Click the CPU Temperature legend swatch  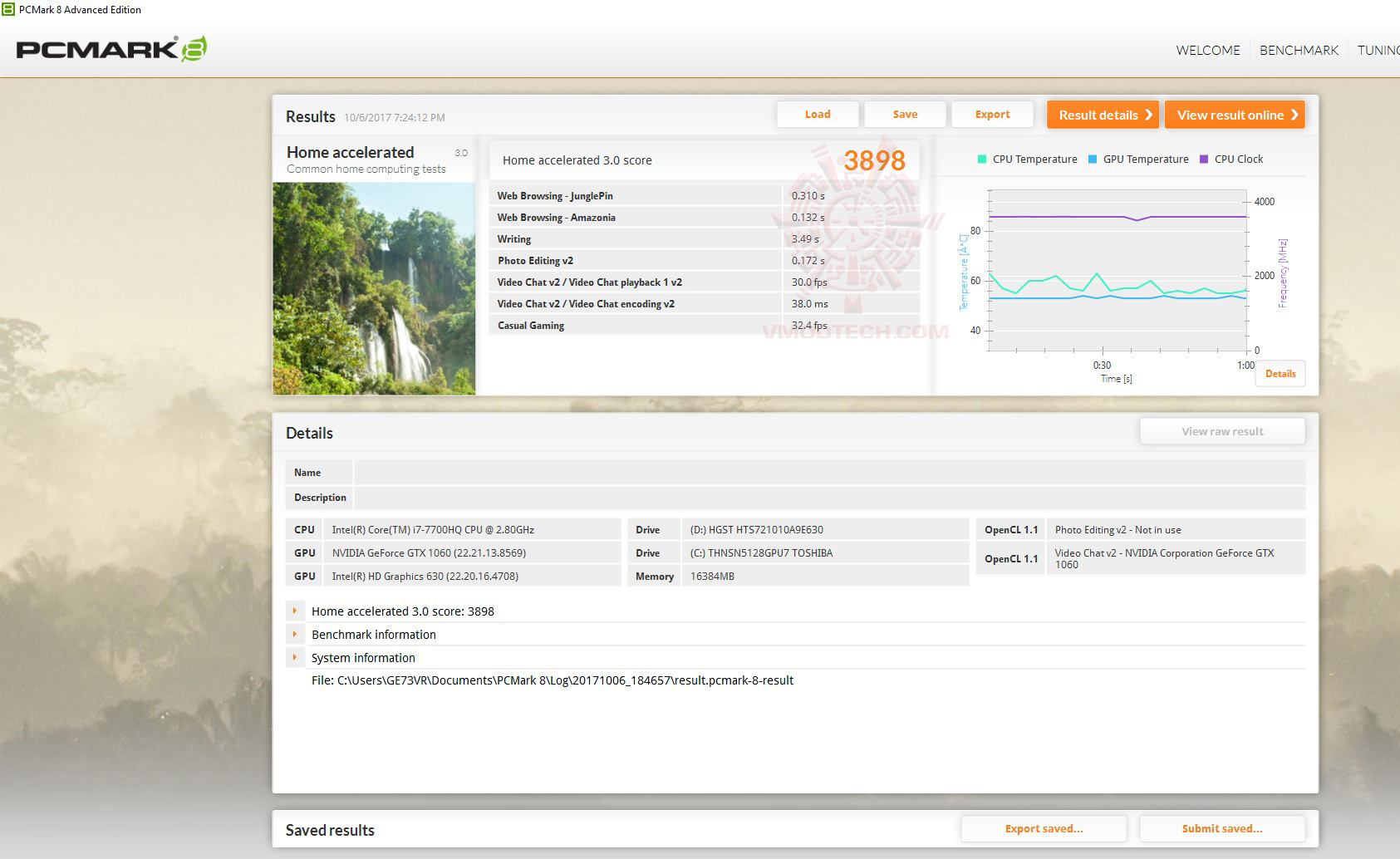point(982,160)
